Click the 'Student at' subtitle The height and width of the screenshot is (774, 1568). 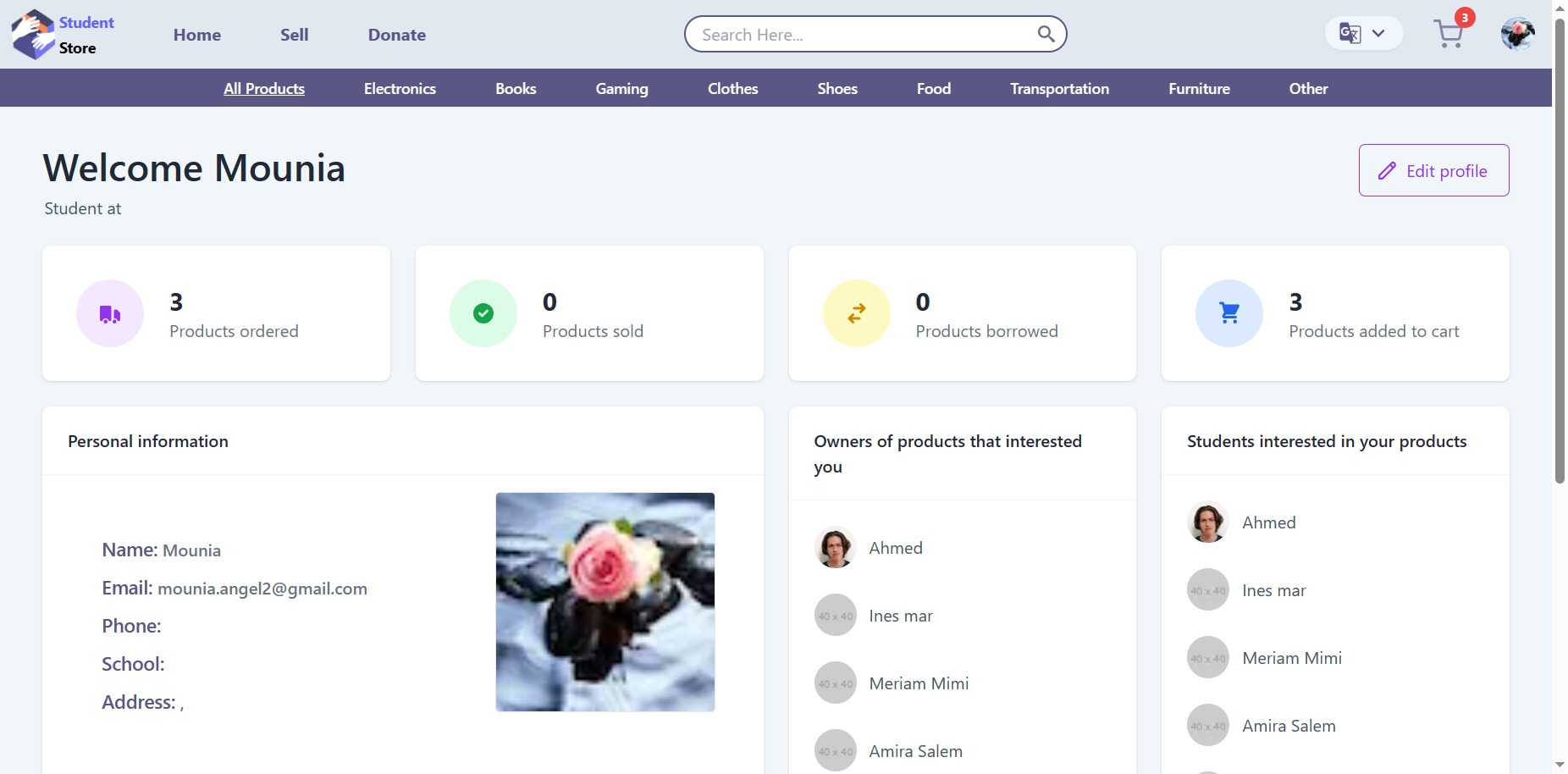click(83, 208)
